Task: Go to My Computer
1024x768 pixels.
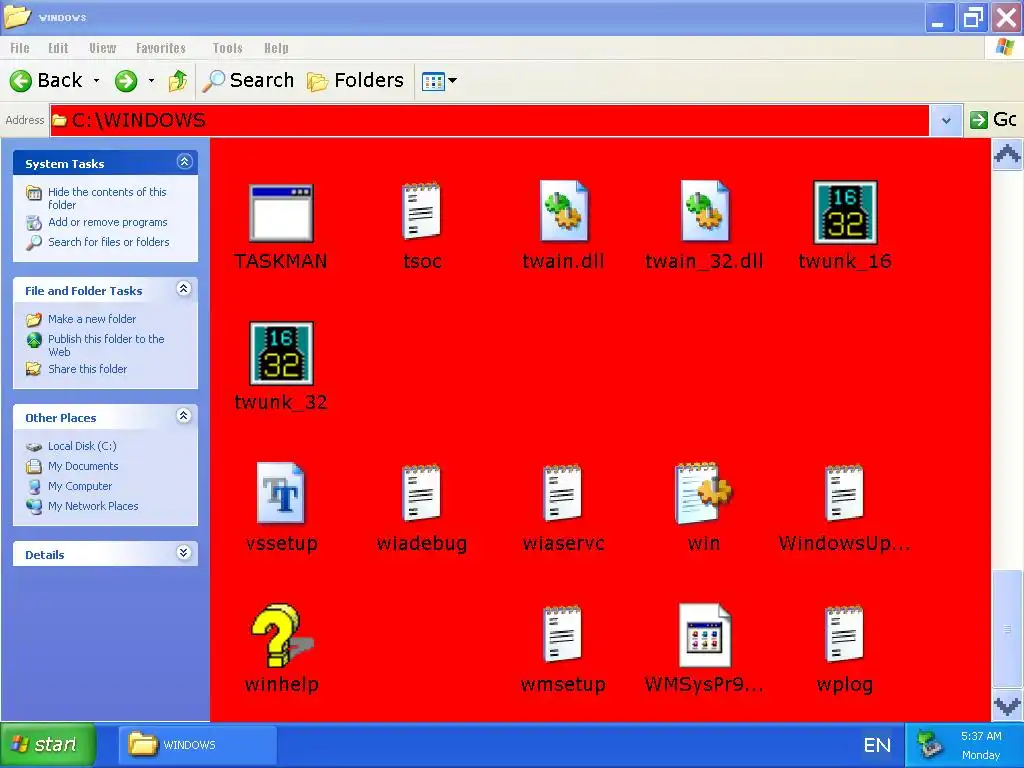Action: (80, 486)
